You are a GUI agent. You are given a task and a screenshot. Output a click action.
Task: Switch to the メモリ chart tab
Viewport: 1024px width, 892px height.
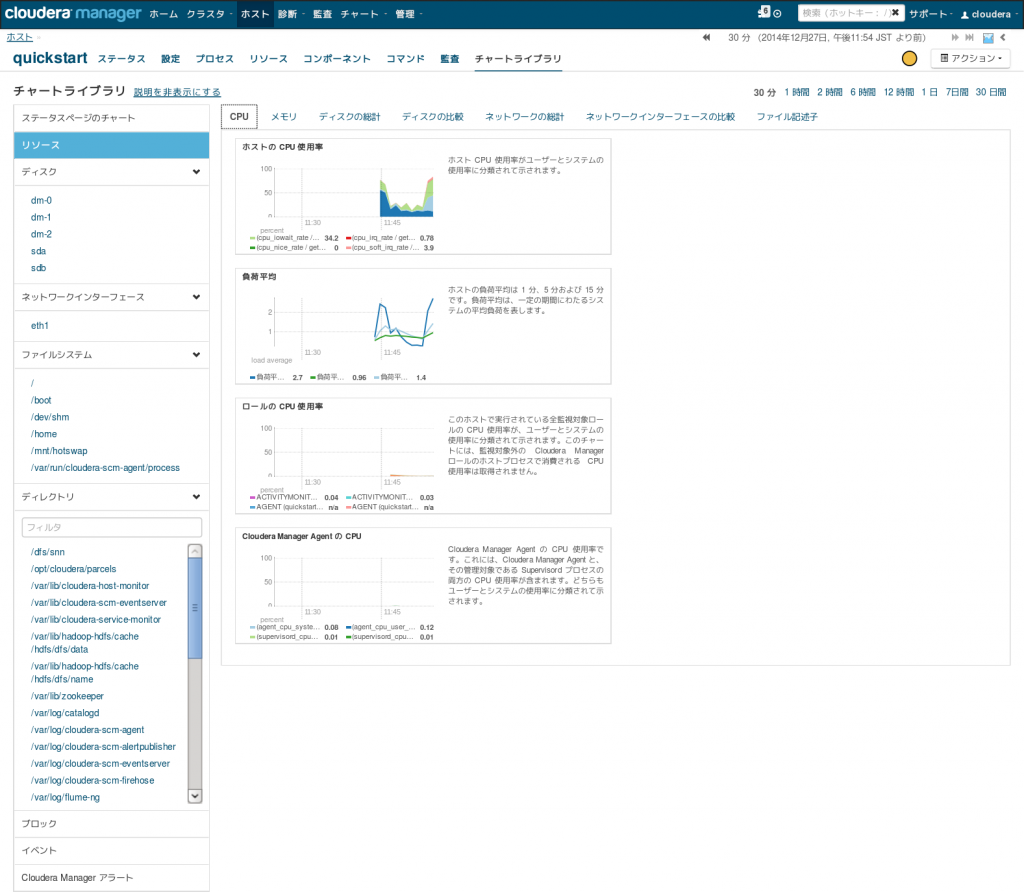tap(284, 117)
